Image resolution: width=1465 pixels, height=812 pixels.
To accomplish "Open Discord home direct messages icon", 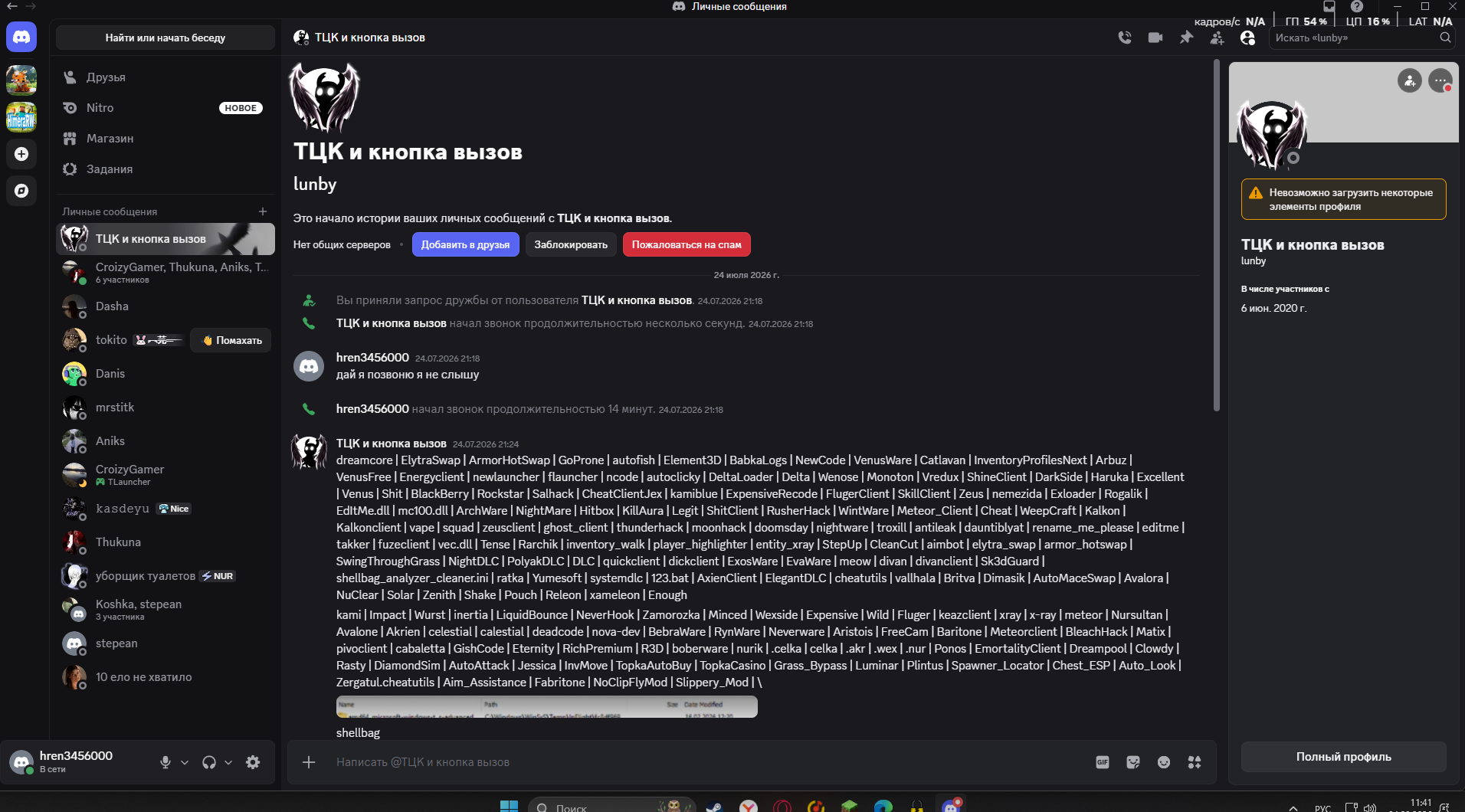I will click(21, 37).
